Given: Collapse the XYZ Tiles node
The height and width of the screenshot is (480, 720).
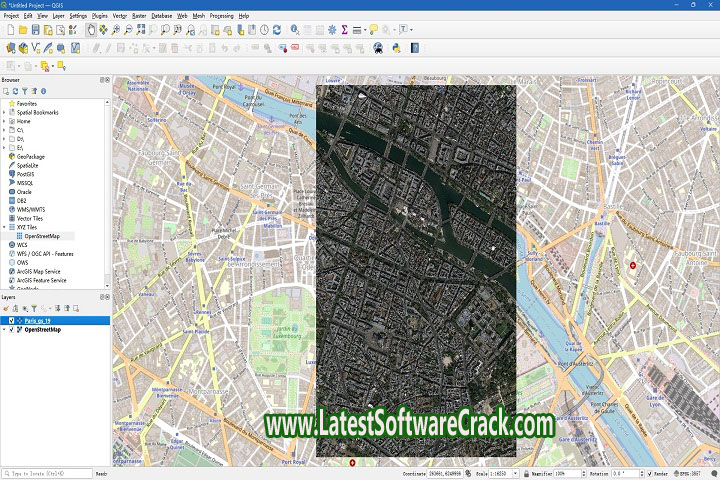Looking at the screenshot, I should coord(5,227).
